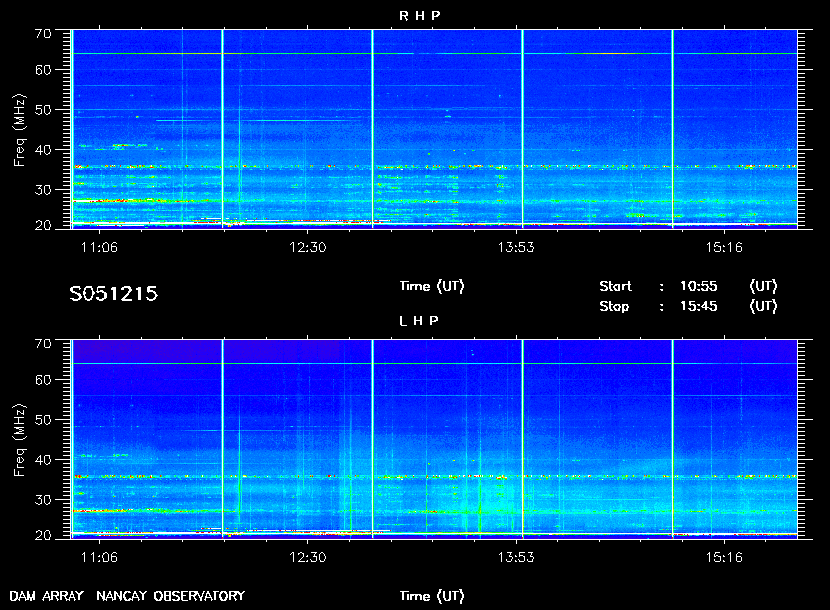Screen dimensions: 830x610
Task: Click the 60 frequency label on RHP axis
Action: coord(43,70)
